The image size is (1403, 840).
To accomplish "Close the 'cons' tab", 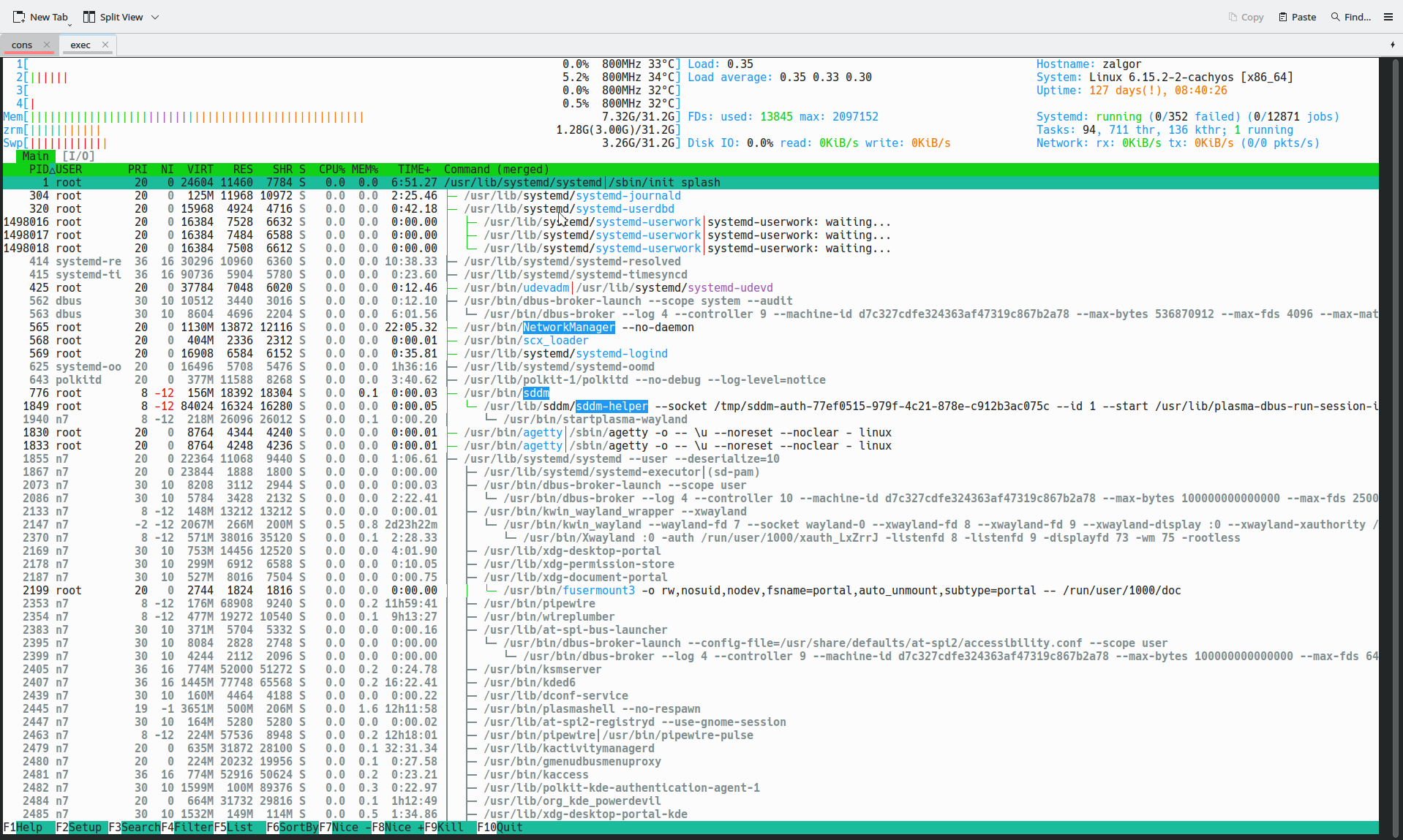I will (x=47, y=45).
